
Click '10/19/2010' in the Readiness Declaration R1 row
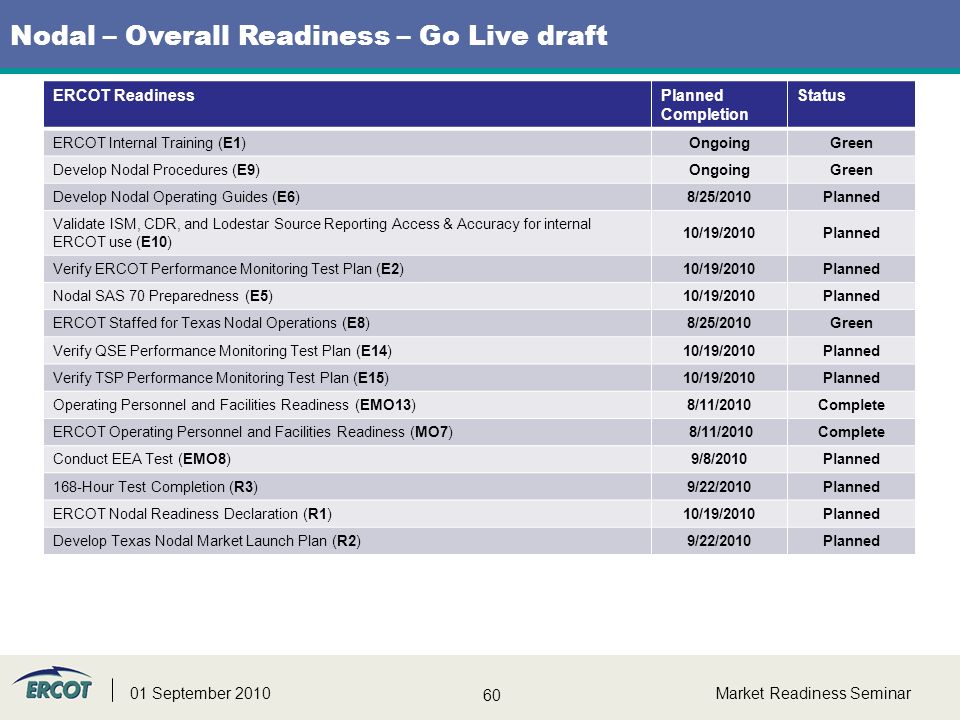[x=719, y=514]
